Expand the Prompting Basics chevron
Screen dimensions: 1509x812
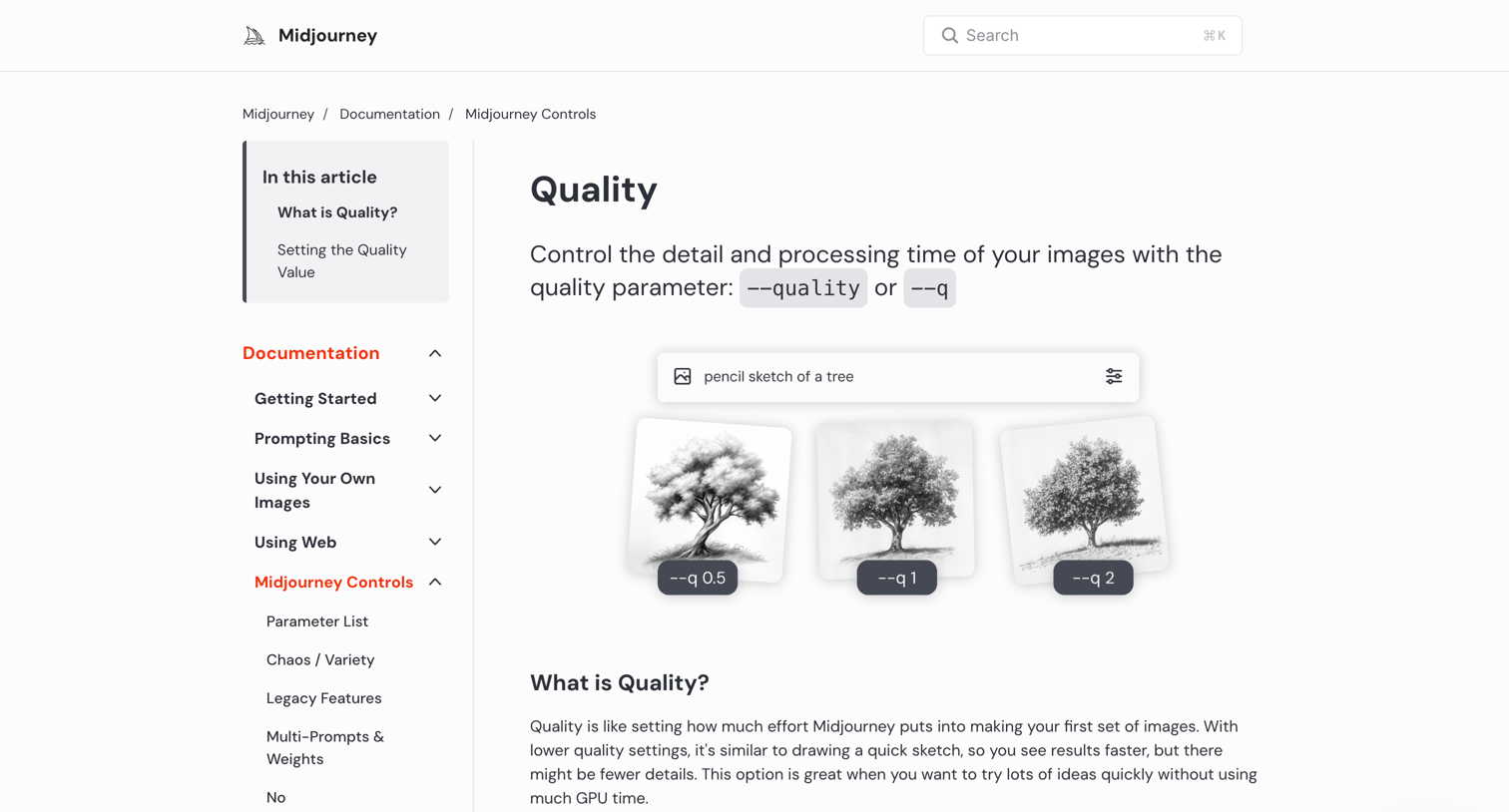click(x=435, y=438)
